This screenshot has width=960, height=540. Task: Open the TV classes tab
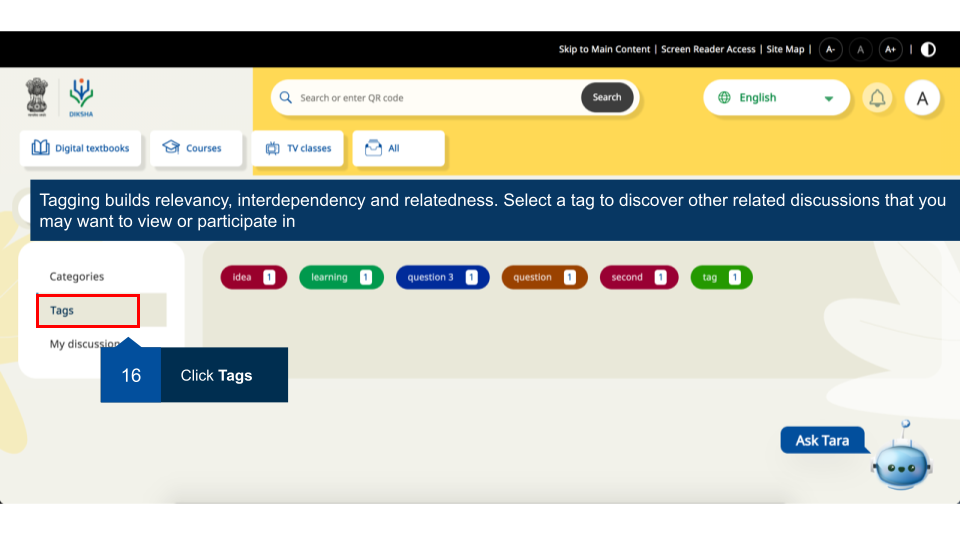tap(298, 148)
